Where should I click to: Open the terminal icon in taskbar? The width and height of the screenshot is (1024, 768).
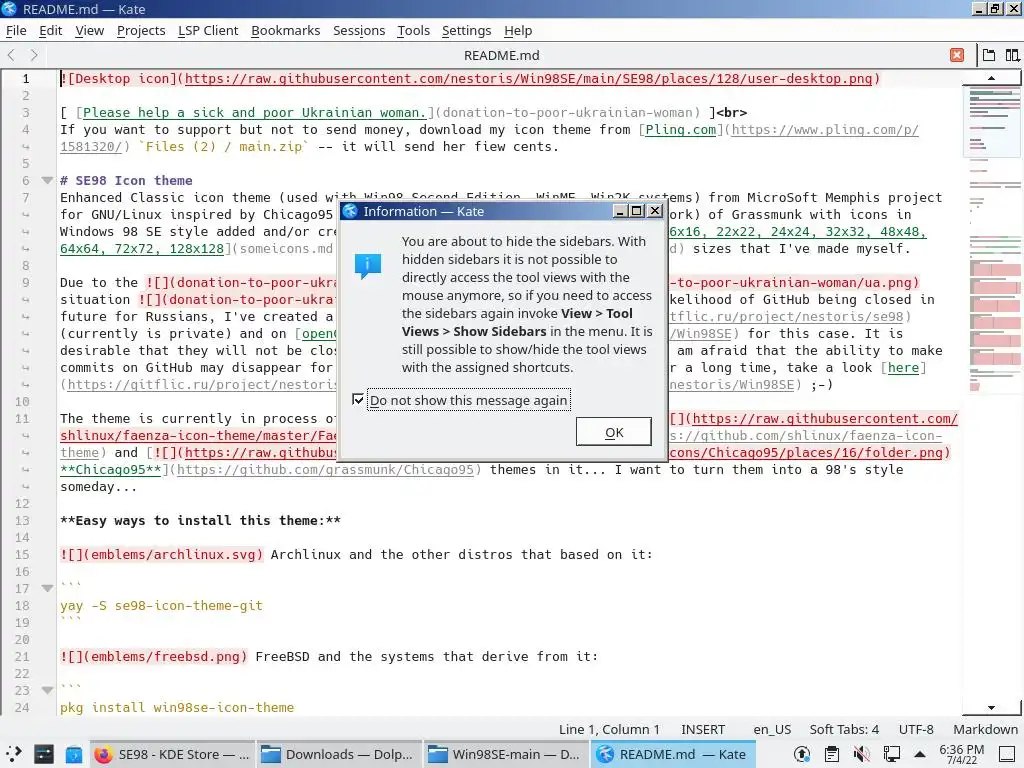(x=44, y=754)
